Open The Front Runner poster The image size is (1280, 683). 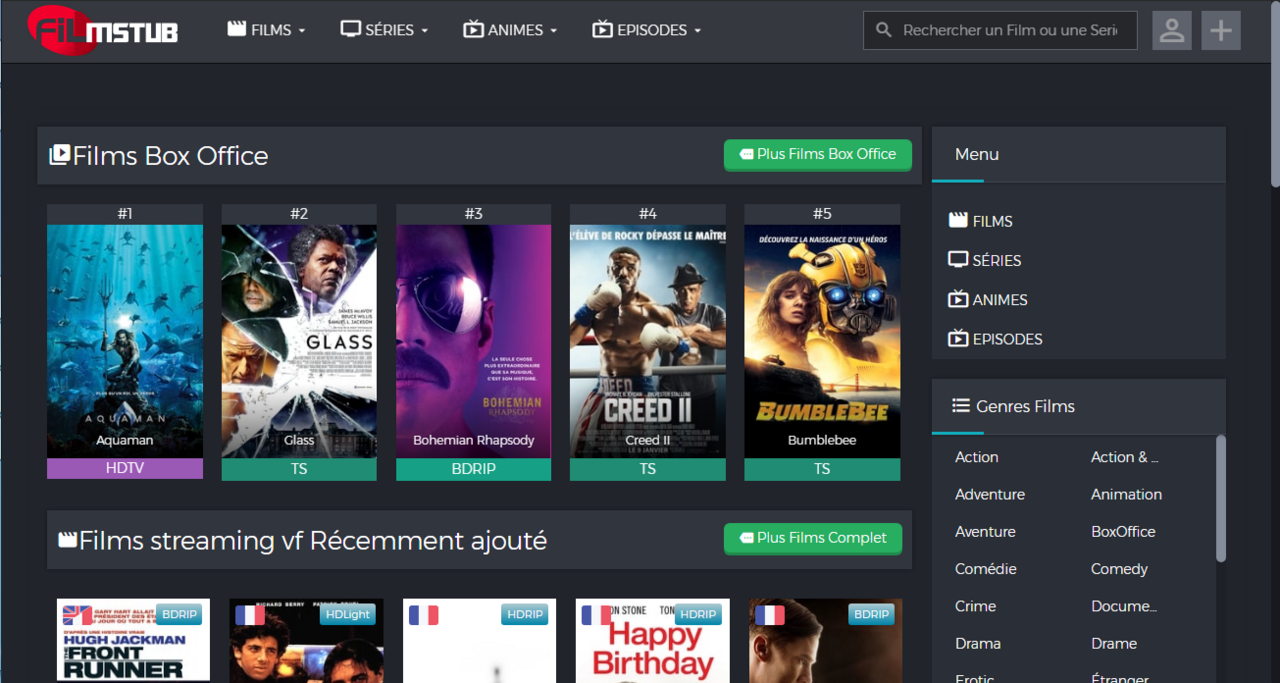pos(133,641)
